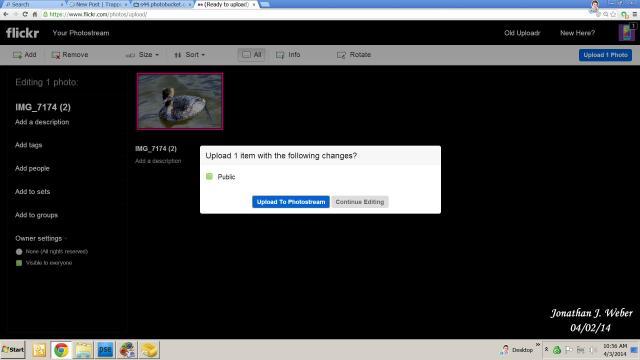The width and height of the screenshot is (640, 360).
Task: Switch to the photobucket browser tab
Action: tap(162, 4)
